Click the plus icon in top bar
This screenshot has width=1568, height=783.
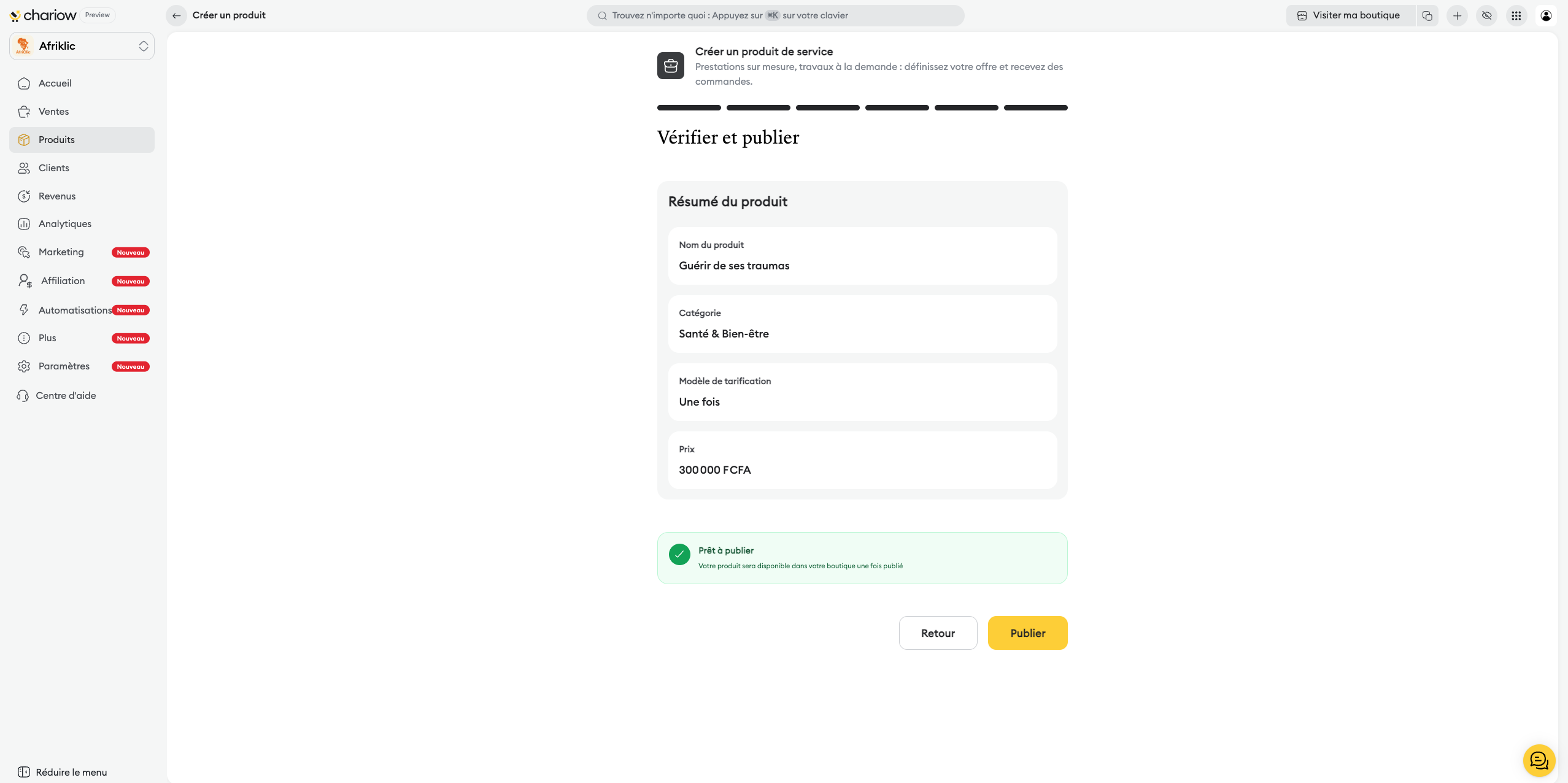point(1457,15)
